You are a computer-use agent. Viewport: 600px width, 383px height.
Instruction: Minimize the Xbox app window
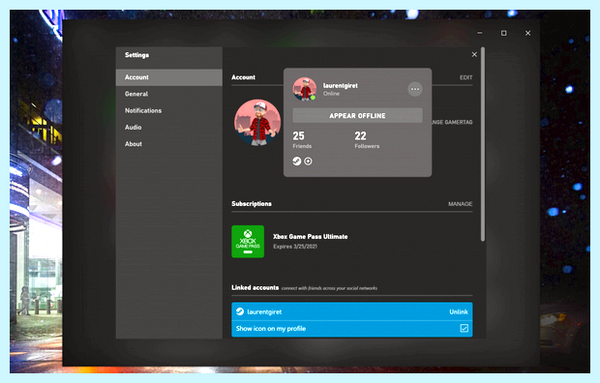480,33
